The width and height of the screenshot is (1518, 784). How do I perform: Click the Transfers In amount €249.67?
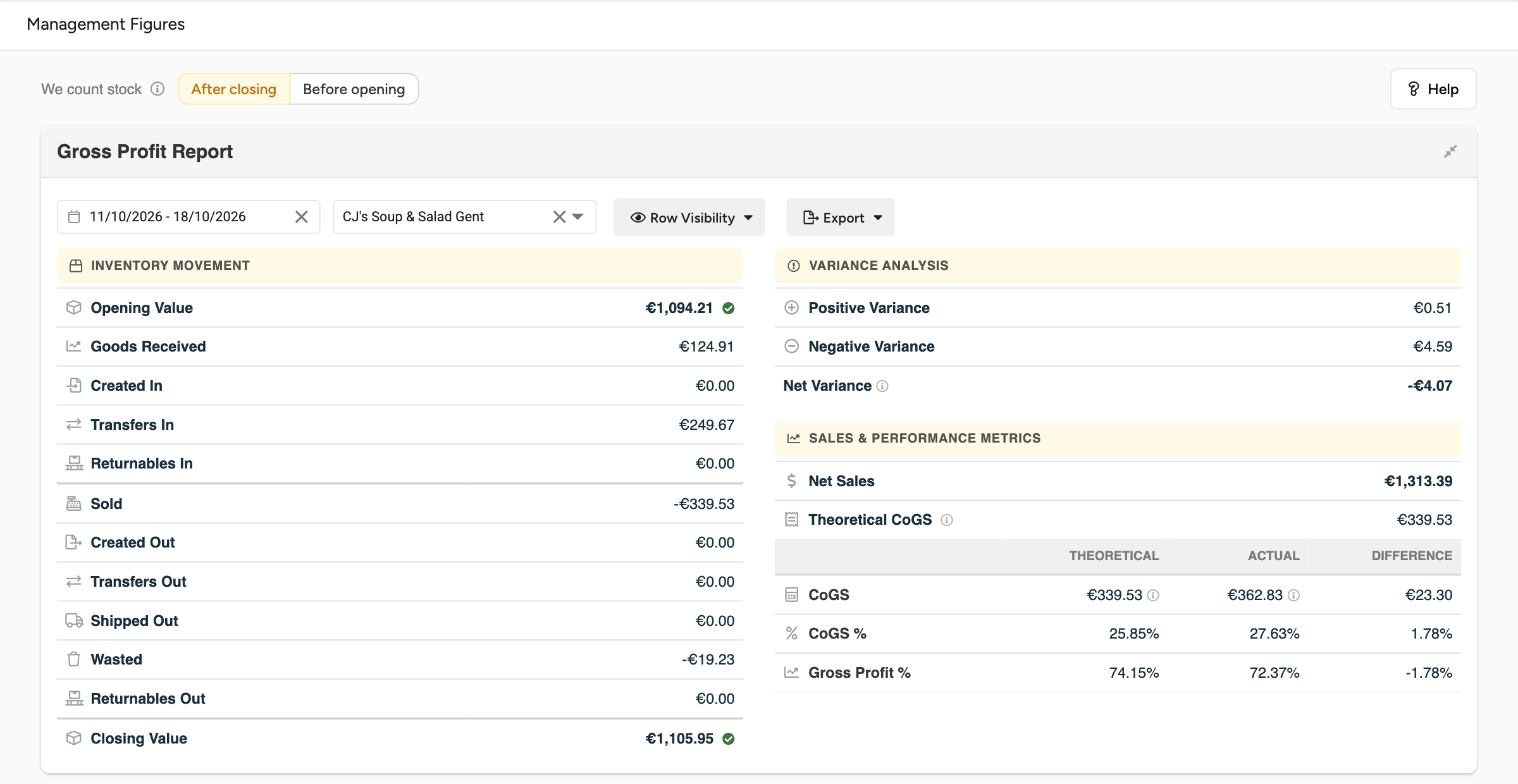707,425
